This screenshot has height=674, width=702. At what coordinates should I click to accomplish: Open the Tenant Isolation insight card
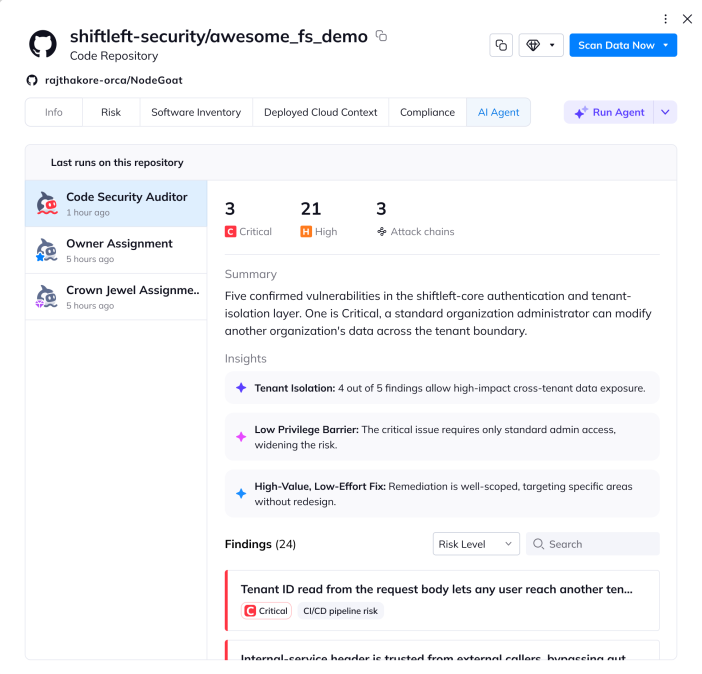442,388
